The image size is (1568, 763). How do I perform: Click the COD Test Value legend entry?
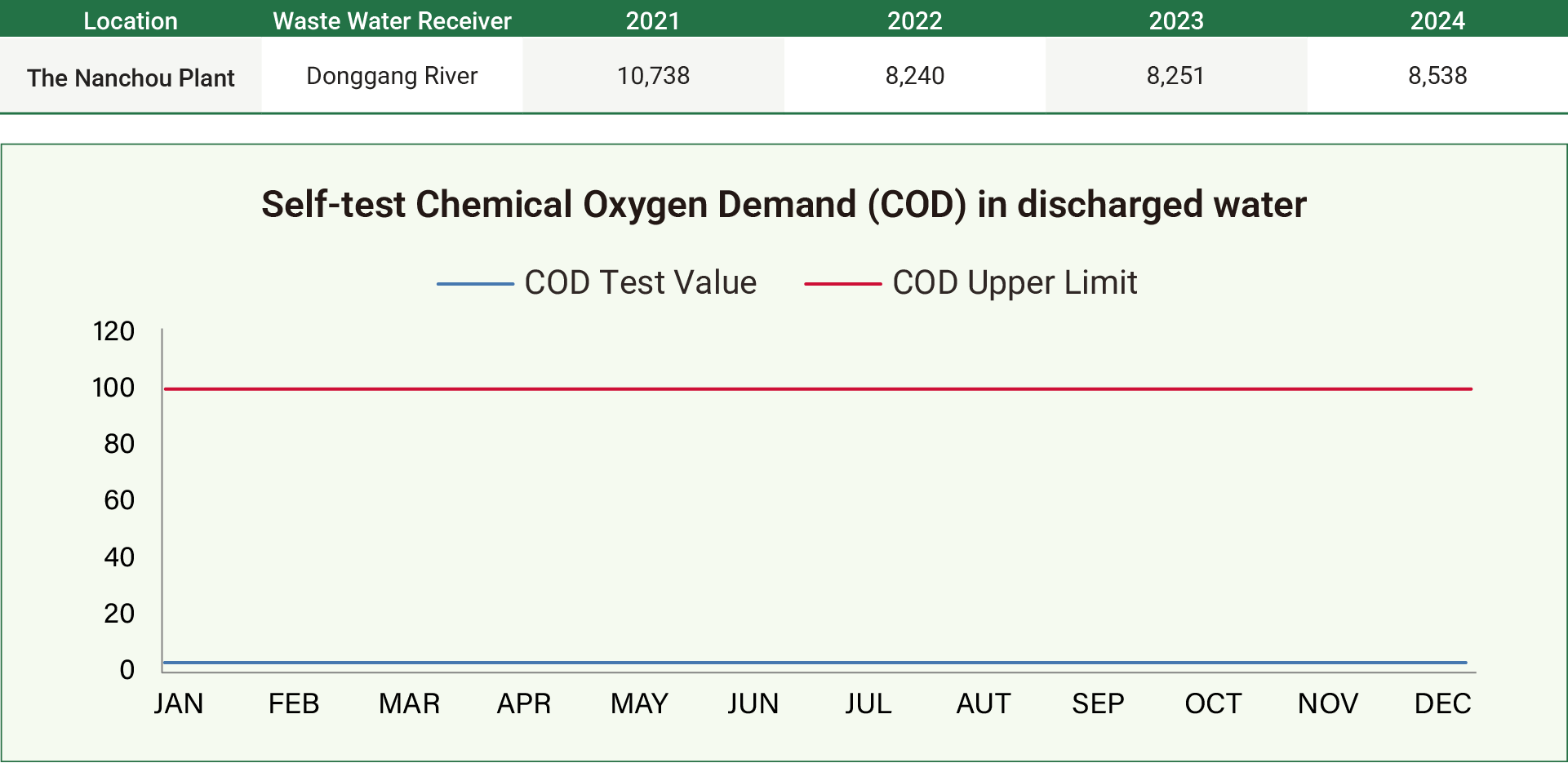coord(640,283)
